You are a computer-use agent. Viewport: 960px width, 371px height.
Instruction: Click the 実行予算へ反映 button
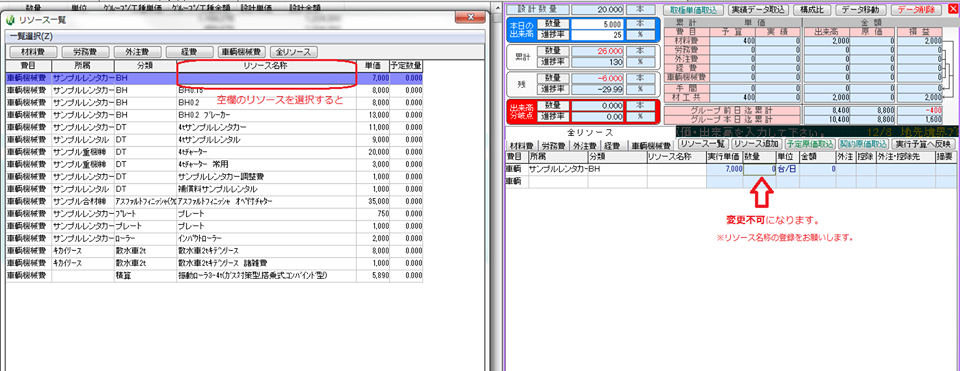point(923,143)
